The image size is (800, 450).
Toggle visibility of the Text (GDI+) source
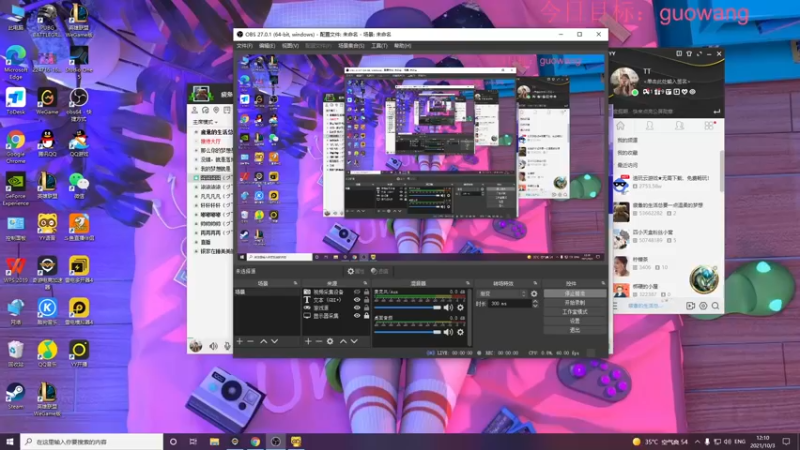click(x=357, y=300)
